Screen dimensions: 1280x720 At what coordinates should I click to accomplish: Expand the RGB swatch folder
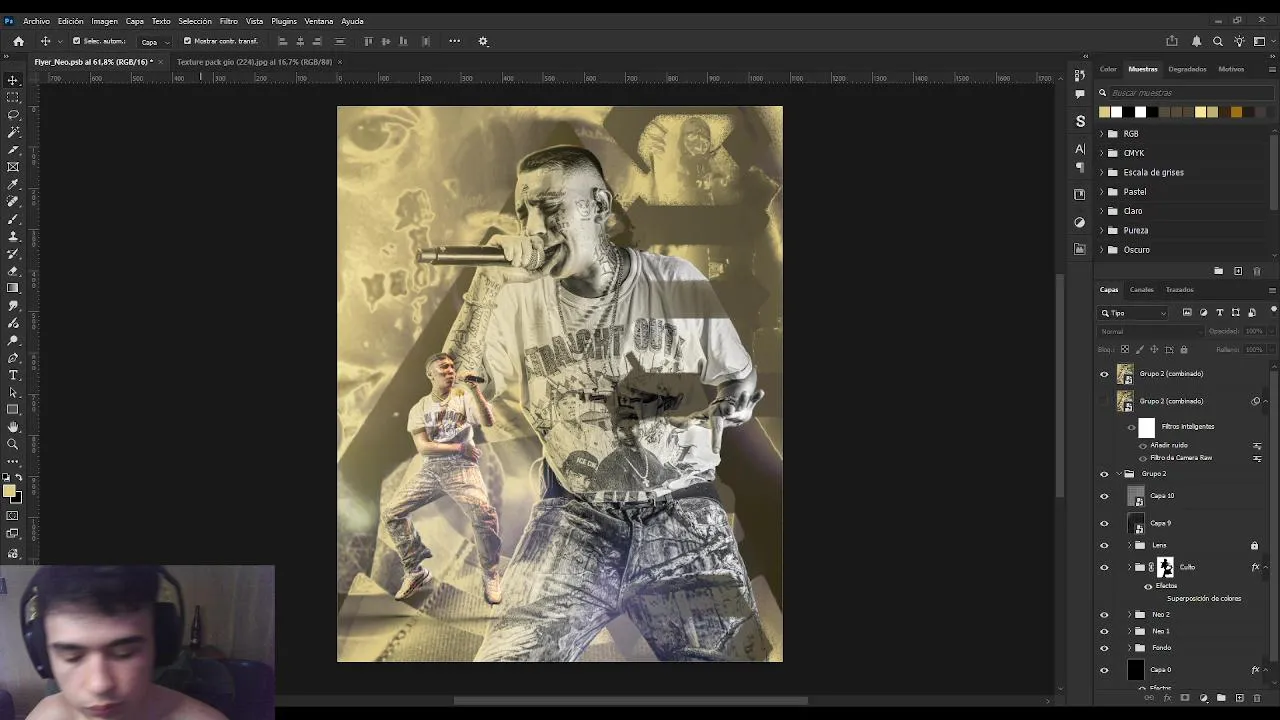(x=1102, y=133)
